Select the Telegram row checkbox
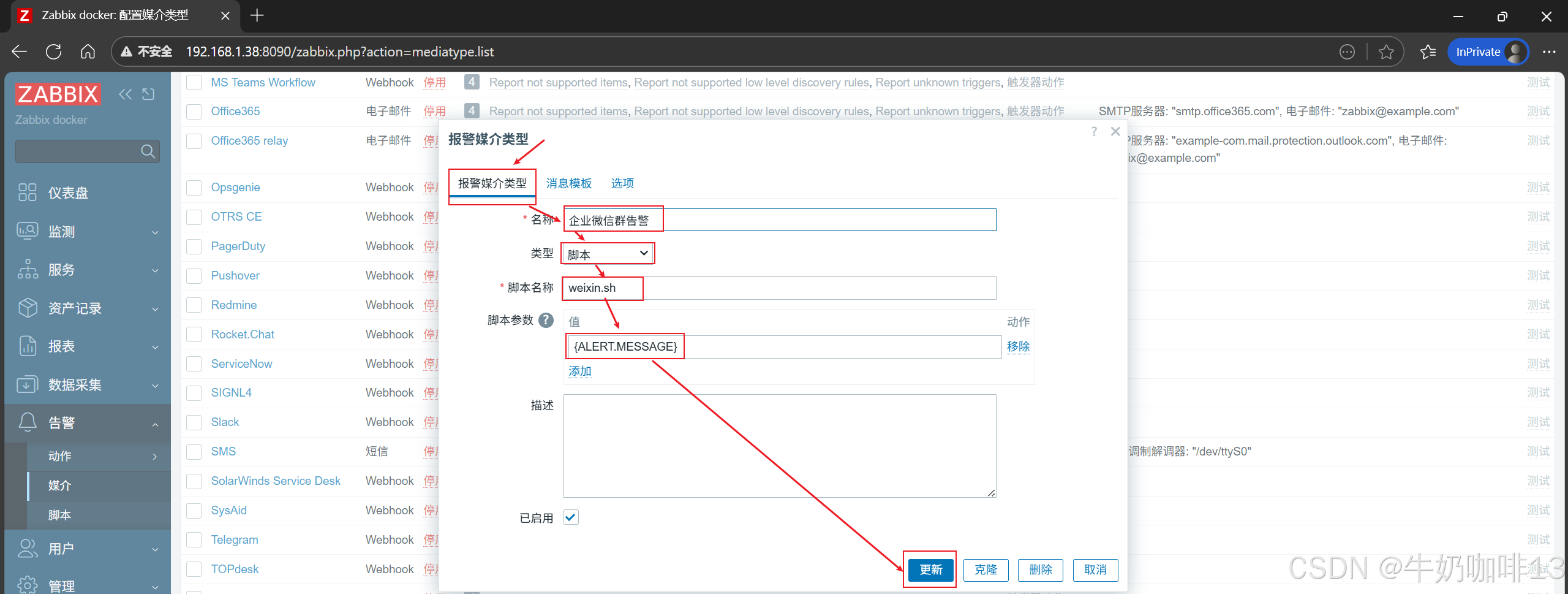The image size is (1568, 594). (194, 540)
